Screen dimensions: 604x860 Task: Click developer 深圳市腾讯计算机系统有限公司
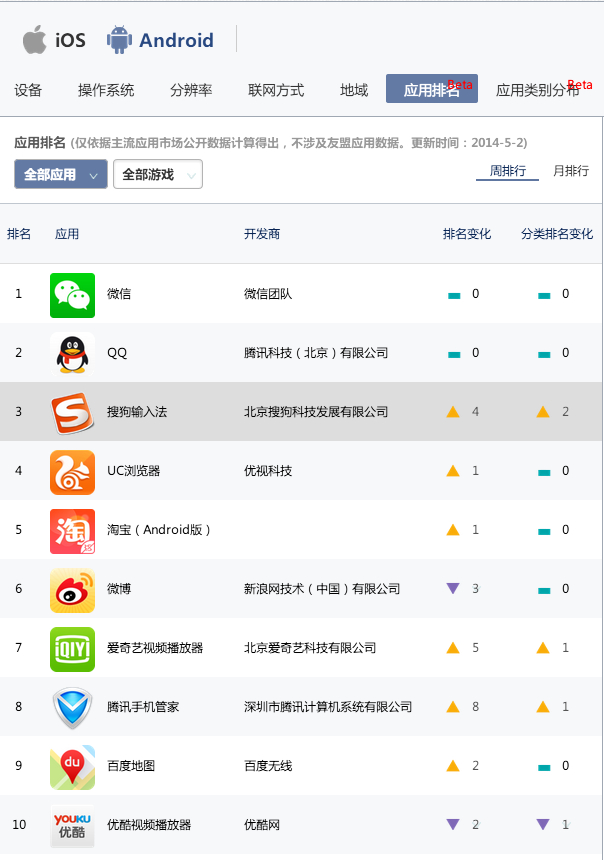(x=328, y=706)
